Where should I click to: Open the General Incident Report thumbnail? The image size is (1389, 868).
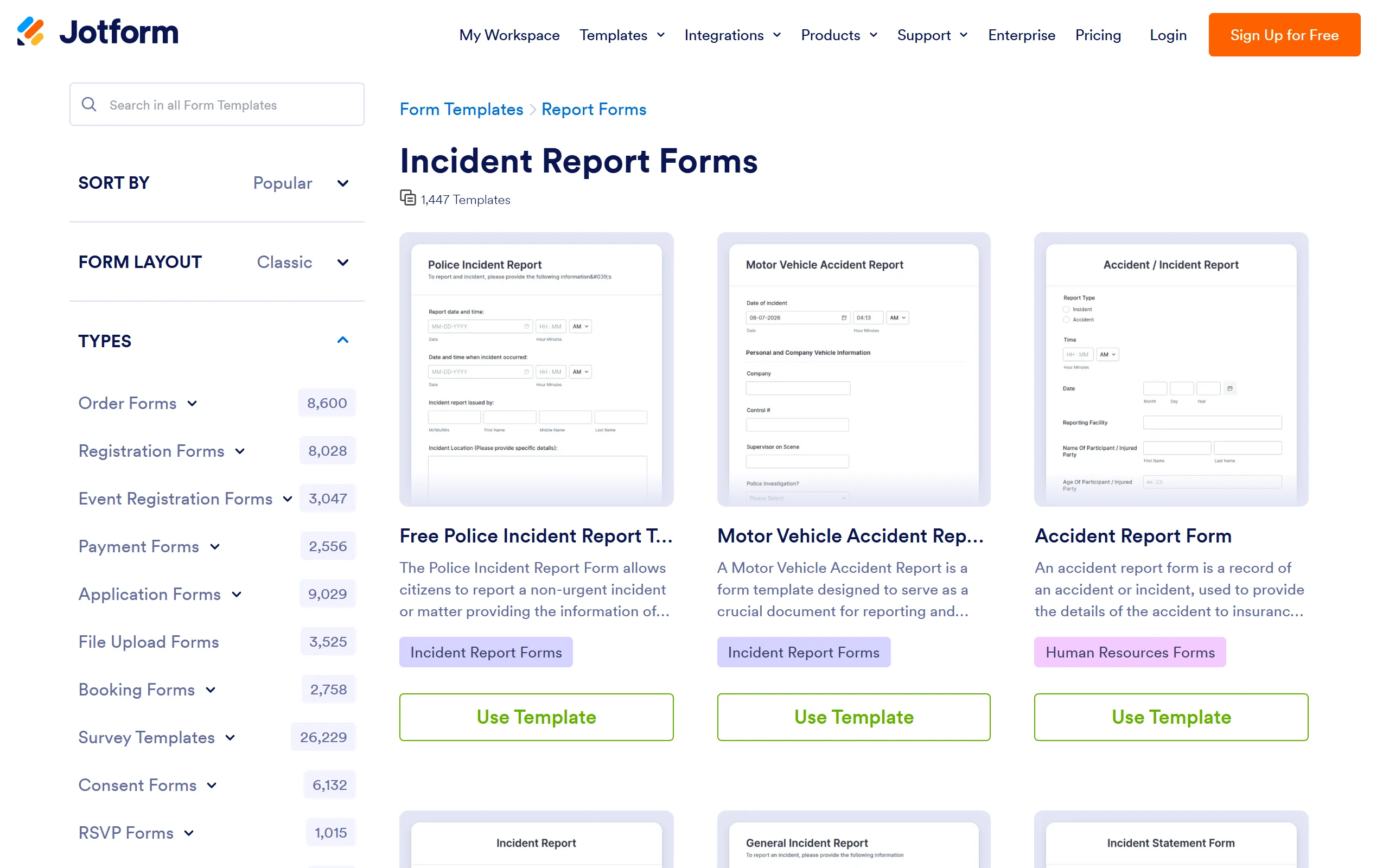pos(853,839)
